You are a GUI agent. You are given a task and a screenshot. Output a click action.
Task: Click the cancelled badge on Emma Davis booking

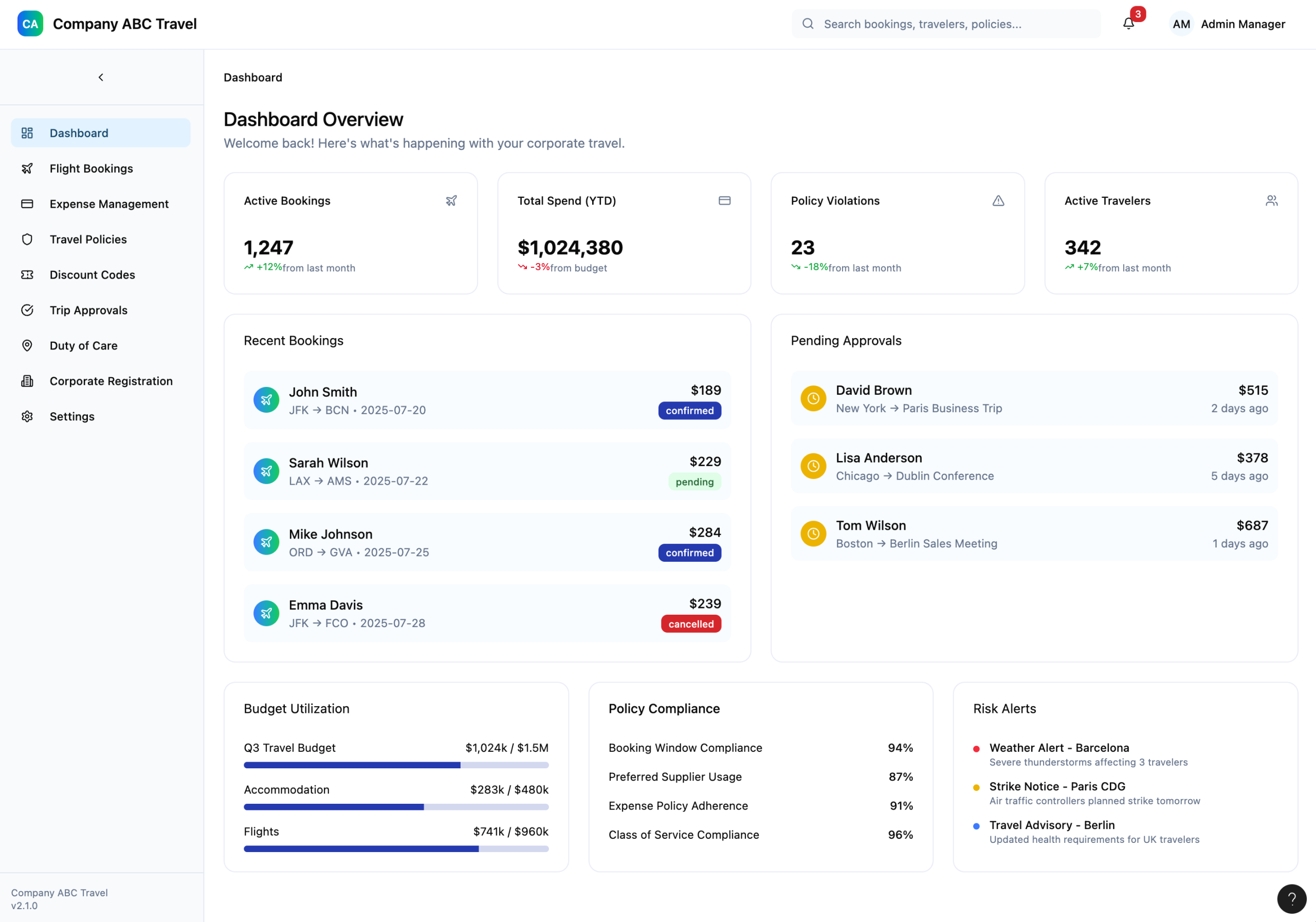(x=691, y=624)
